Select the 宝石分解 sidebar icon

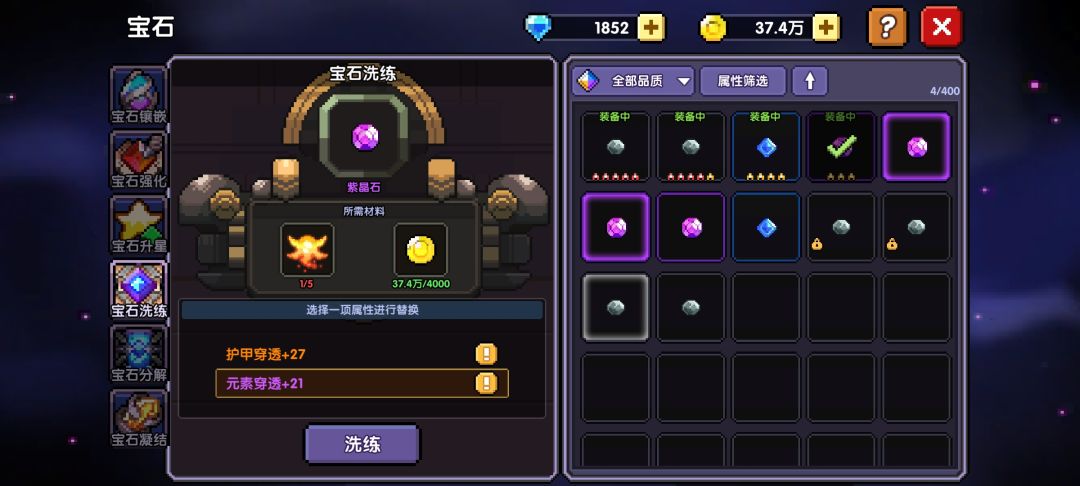click(x=138, y=355)
